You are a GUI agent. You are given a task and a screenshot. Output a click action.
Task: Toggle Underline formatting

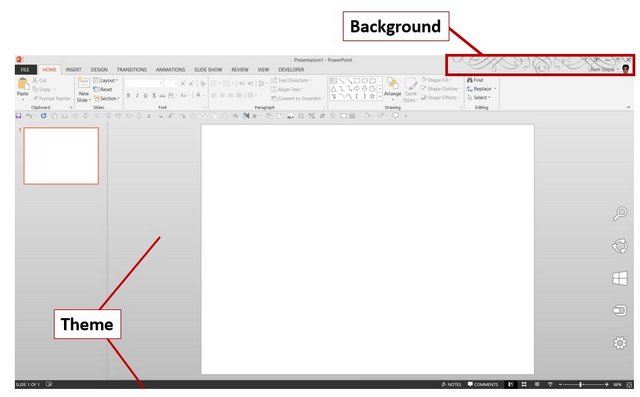point(145,95)
